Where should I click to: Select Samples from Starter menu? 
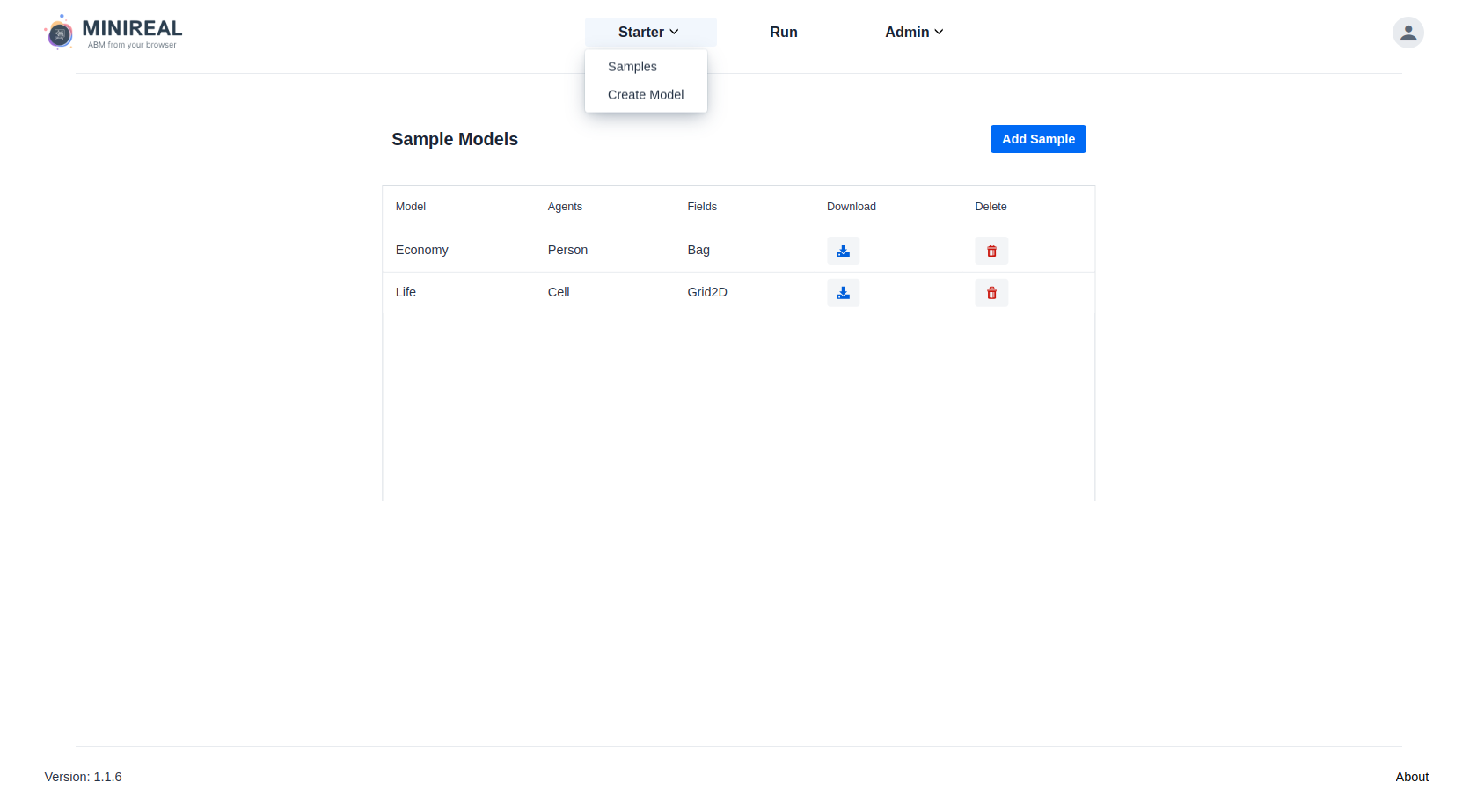click(x=632, y=67)
